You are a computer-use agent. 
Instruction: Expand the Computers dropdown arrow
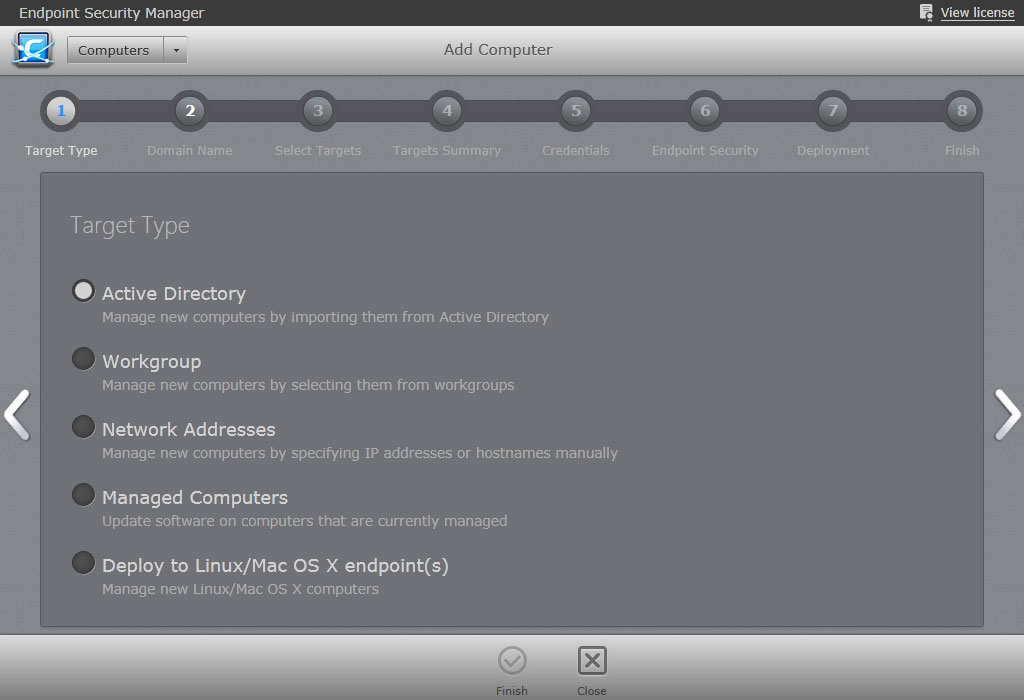click(x=176, y=50)
